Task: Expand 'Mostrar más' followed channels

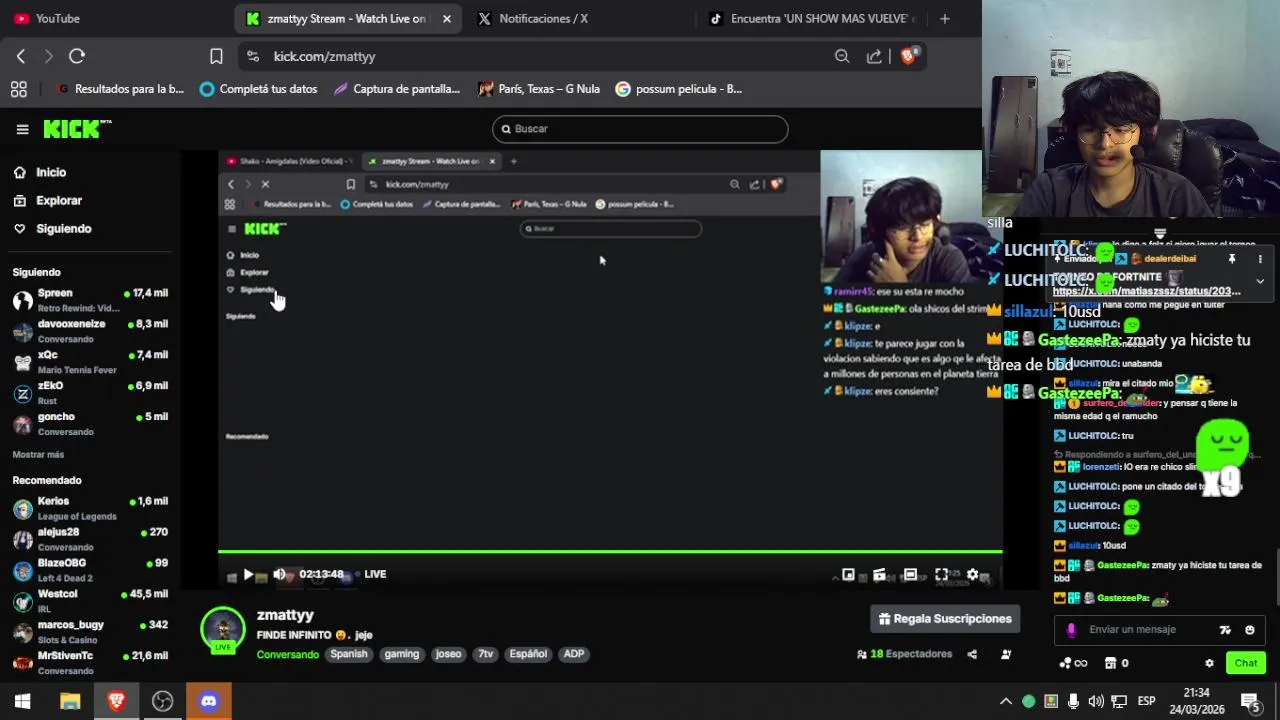Action: pos(38,455)
